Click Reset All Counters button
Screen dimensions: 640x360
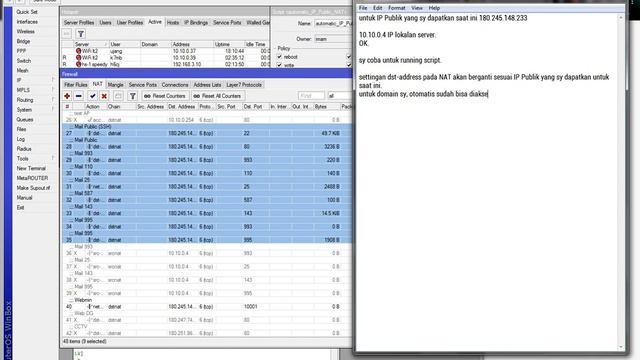(218, 96)
